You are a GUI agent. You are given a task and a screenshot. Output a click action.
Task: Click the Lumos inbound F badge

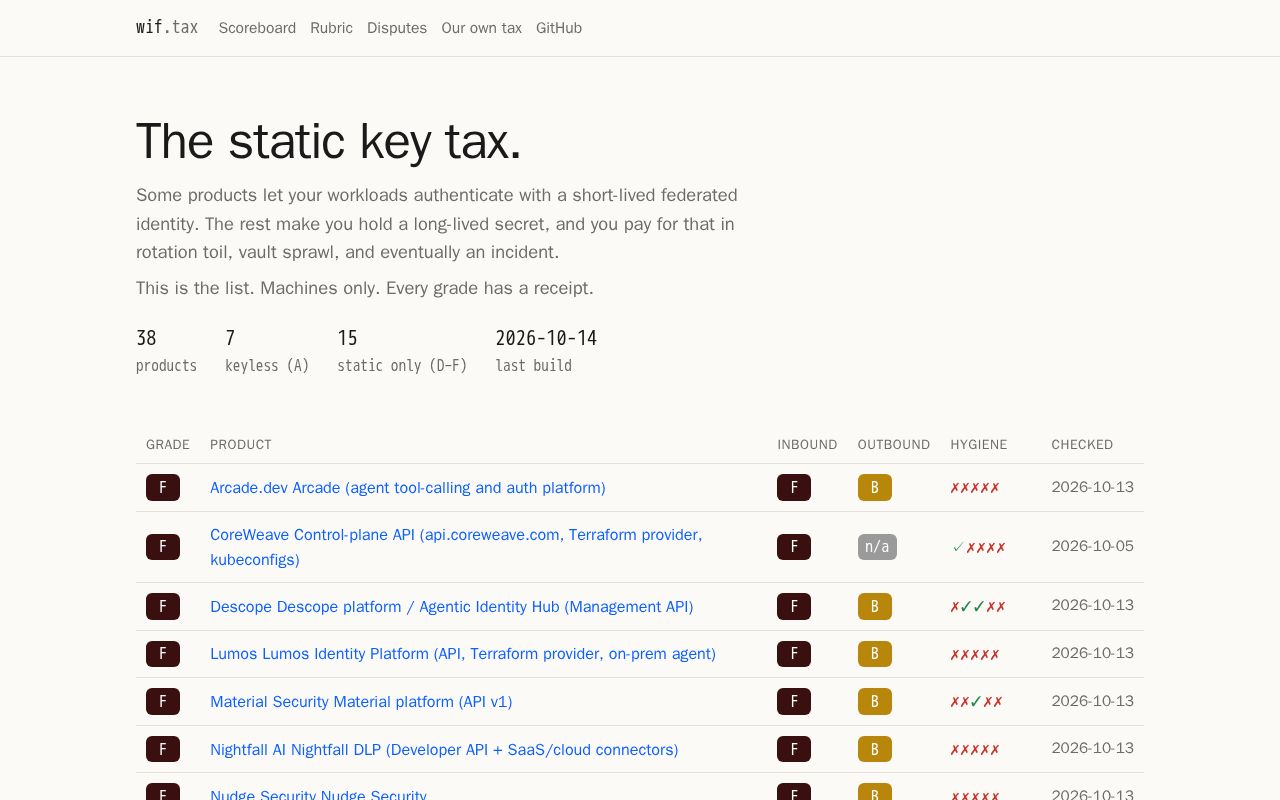pos(794,654)
